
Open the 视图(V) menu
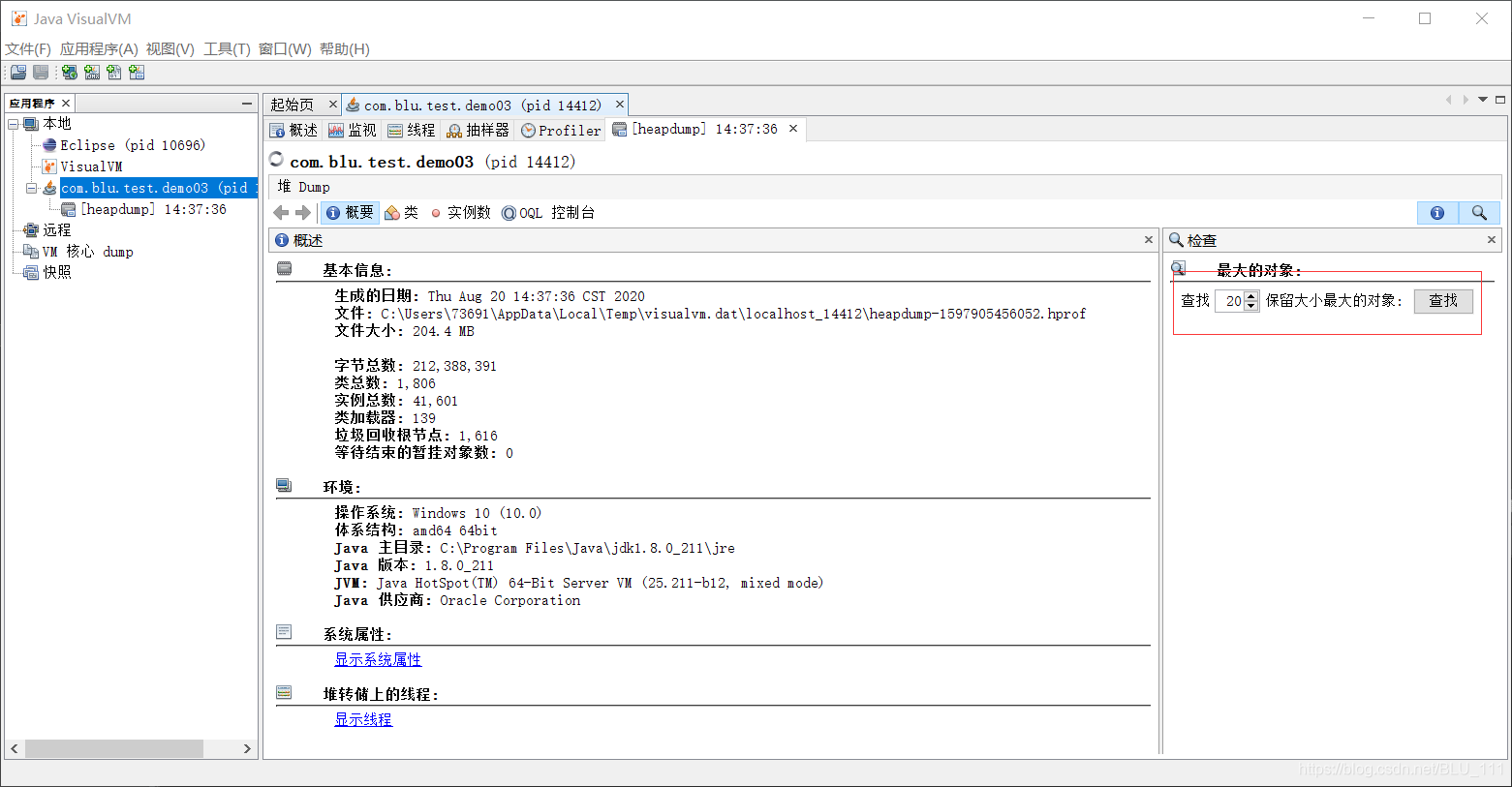click(x=170, y=49)
